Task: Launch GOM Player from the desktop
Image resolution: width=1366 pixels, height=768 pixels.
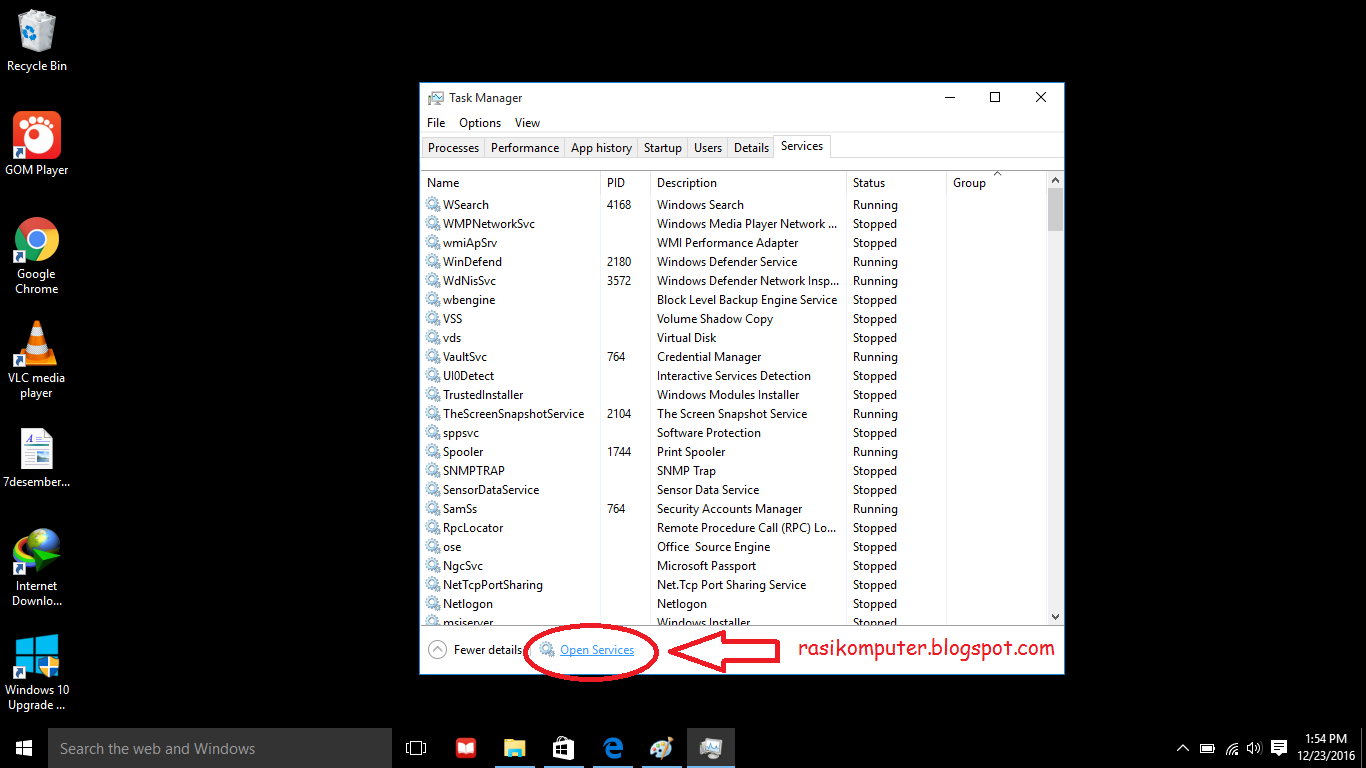Action: coord(36,136)
